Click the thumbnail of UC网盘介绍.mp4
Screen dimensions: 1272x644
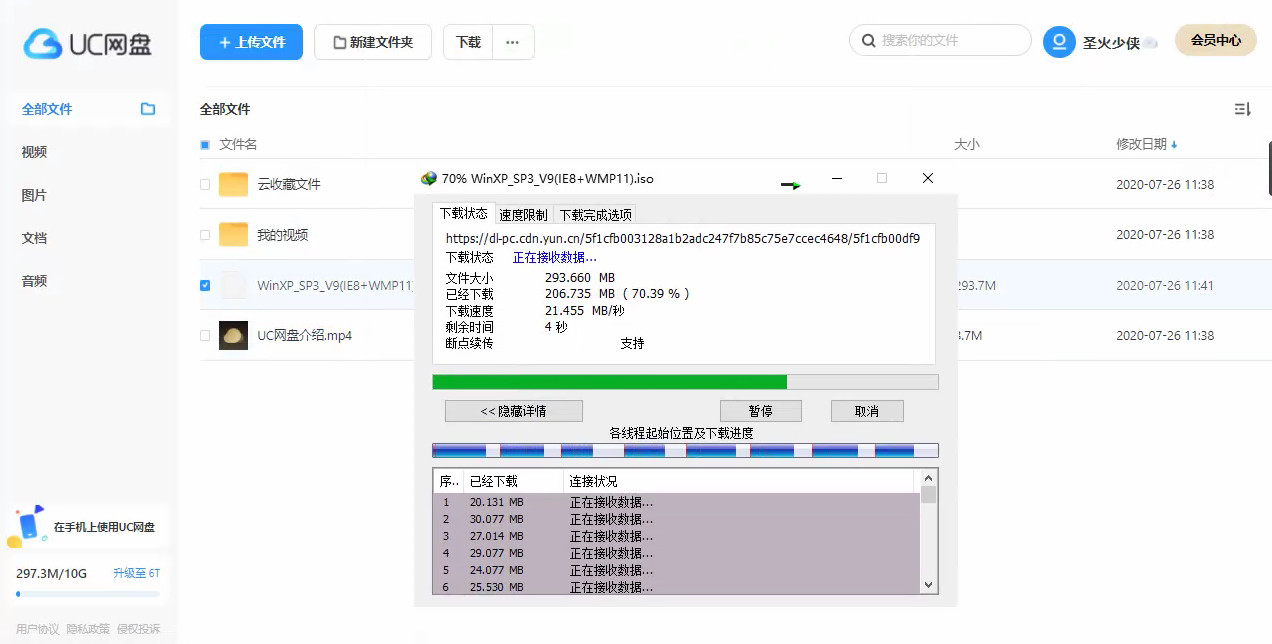click(233, 335)
